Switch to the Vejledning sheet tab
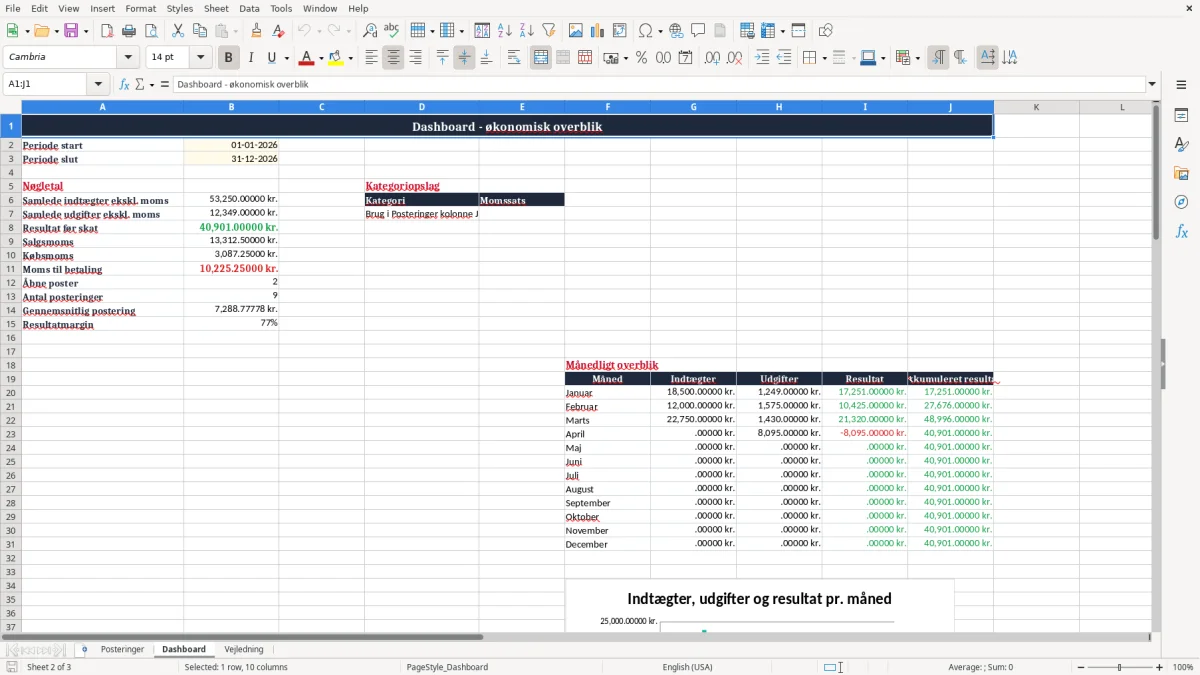This screenshot has height=675, width=1200. [x=244, y=650]
